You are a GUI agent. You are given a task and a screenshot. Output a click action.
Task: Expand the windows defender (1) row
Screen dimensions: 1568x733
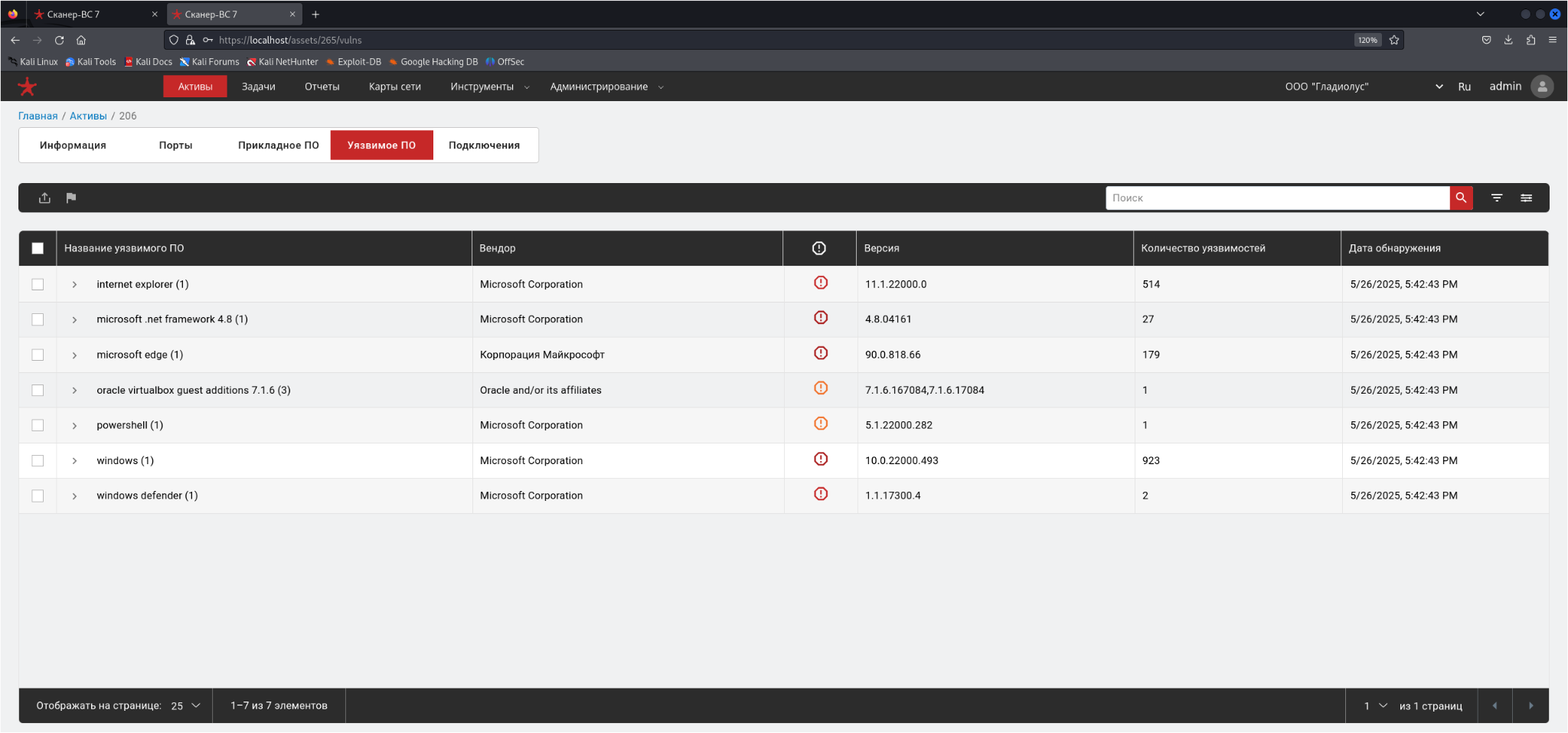[x=74, y=496]
